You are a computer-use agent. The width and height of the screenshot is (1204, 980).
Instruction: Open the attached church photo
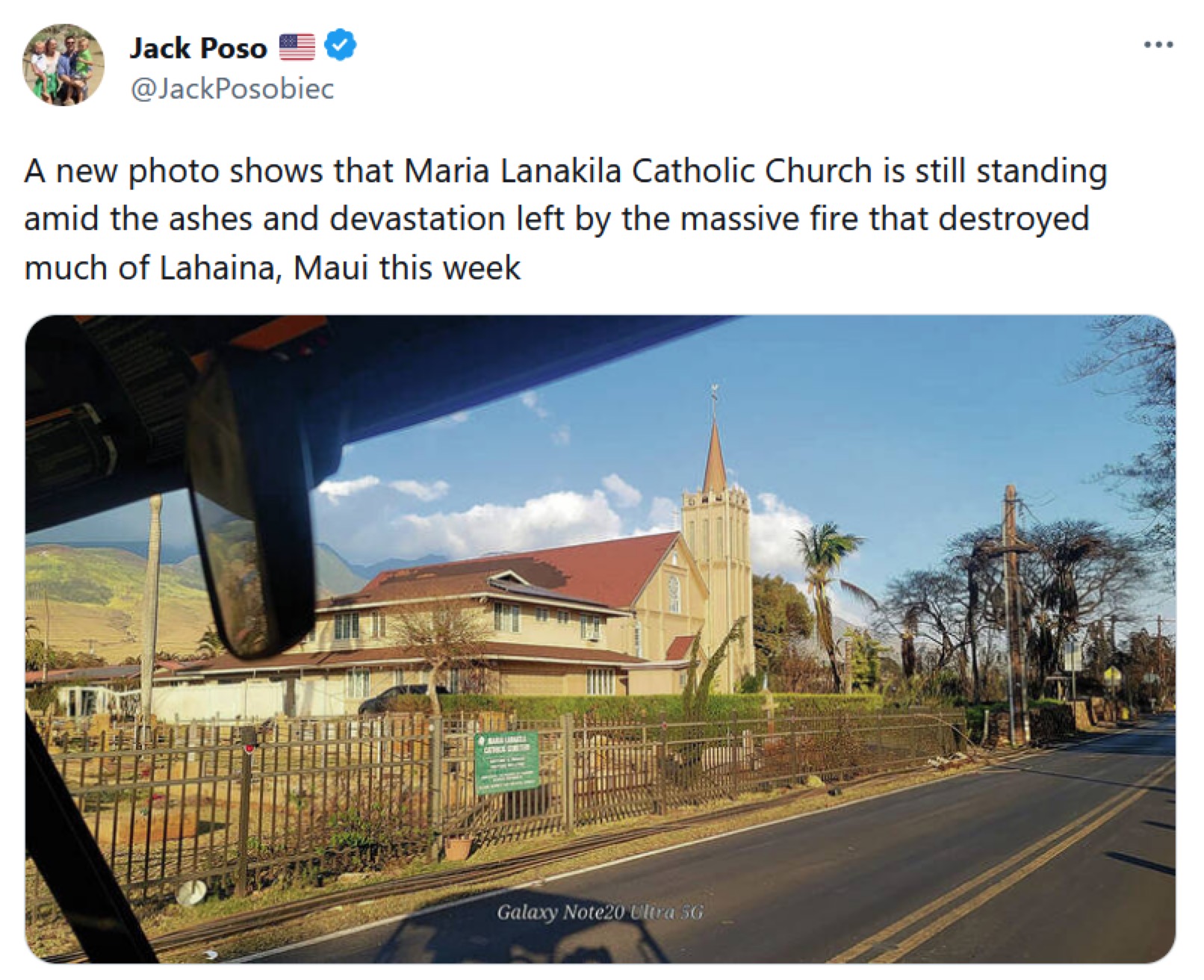(x=601, y=639)
